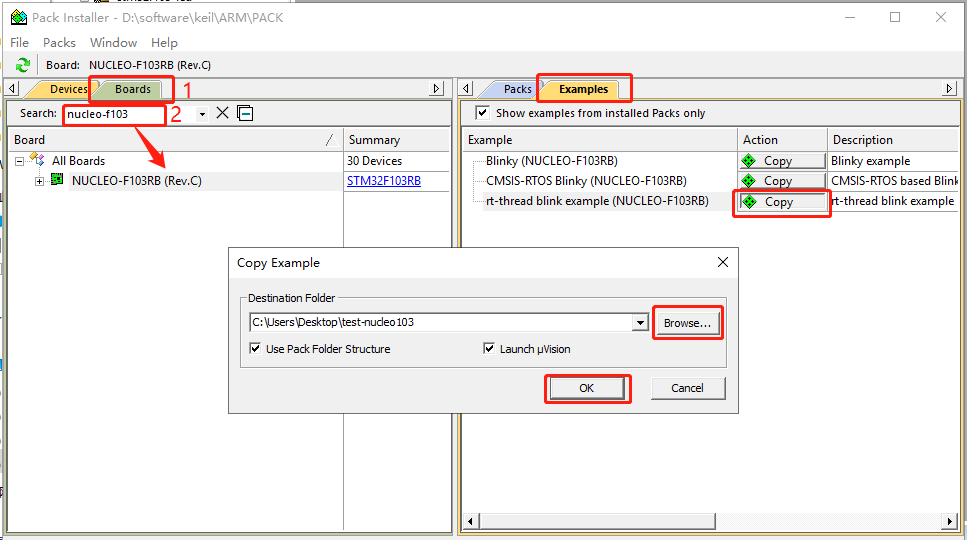Open the Help menu
The width and height of the screenshot is (967, 540).
[x=164, y=43]
